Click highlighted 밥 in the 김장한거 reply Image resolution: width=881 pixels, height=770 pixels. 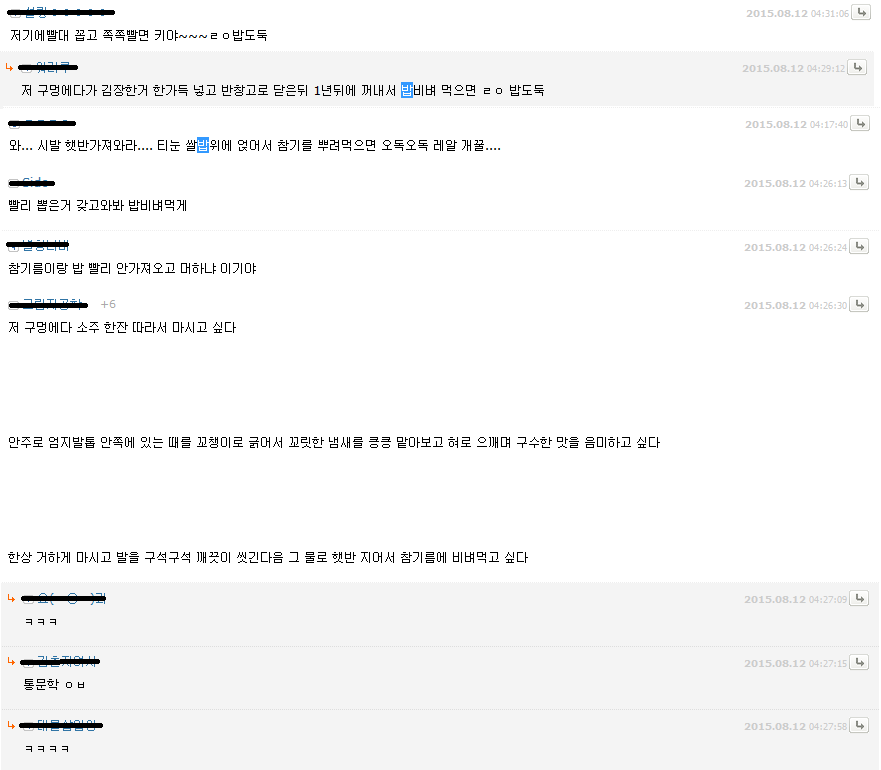coord(407,90)
